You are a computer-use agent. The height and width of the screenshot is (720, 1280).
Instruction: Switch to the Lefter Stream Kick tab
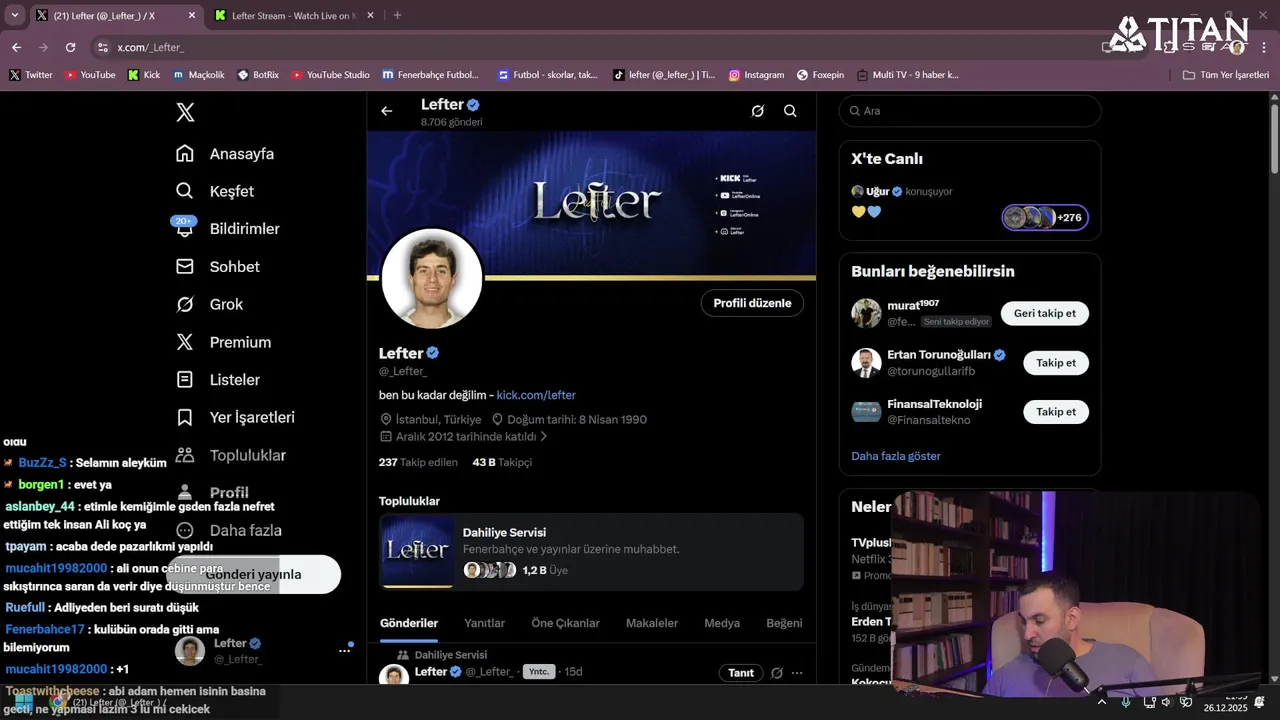(292, 15)
